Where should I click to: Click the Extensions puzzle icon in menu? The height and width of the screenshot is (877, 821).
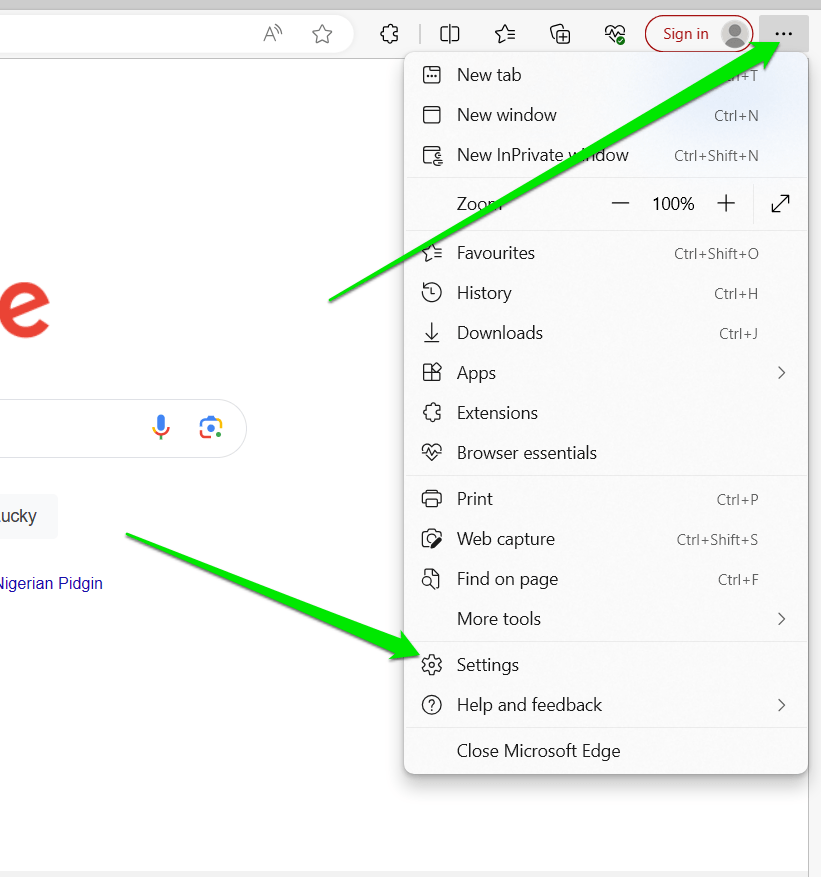tap(432, 413)
